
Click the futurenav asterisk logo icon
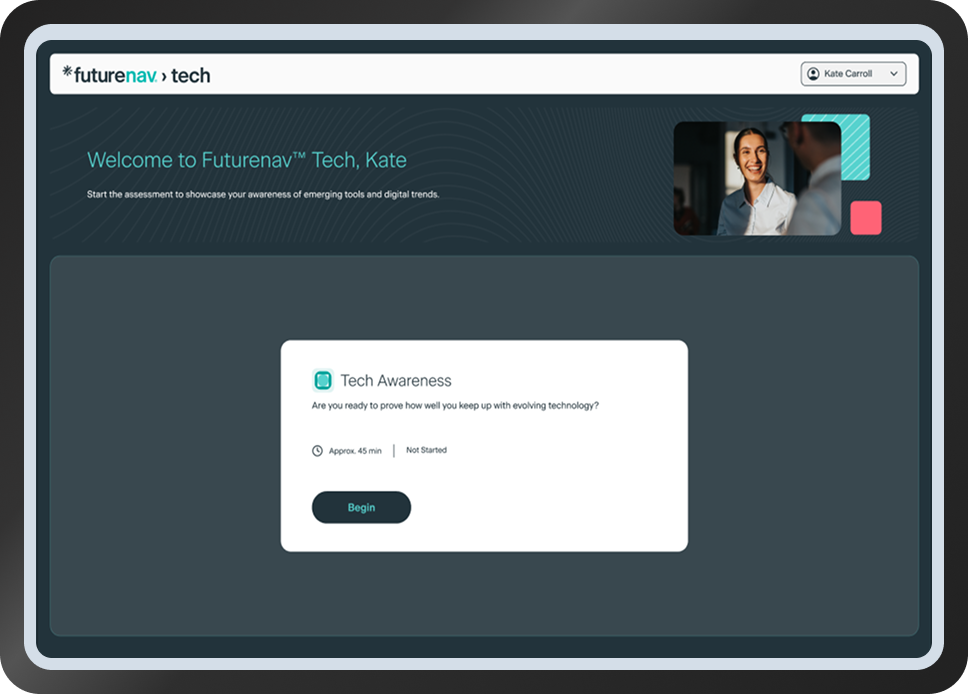tap(67, 72)
